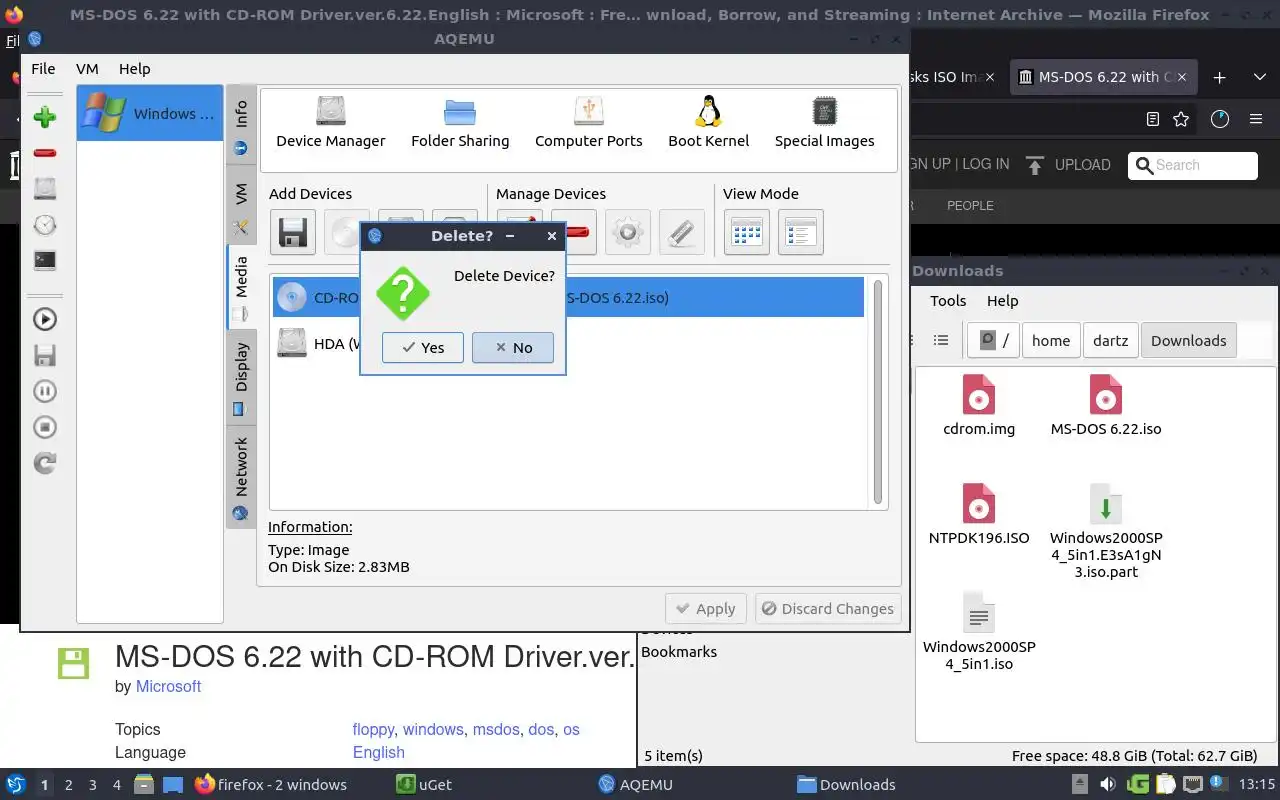
Task: Open Boot Kernel settings
Action: [709, 122]
